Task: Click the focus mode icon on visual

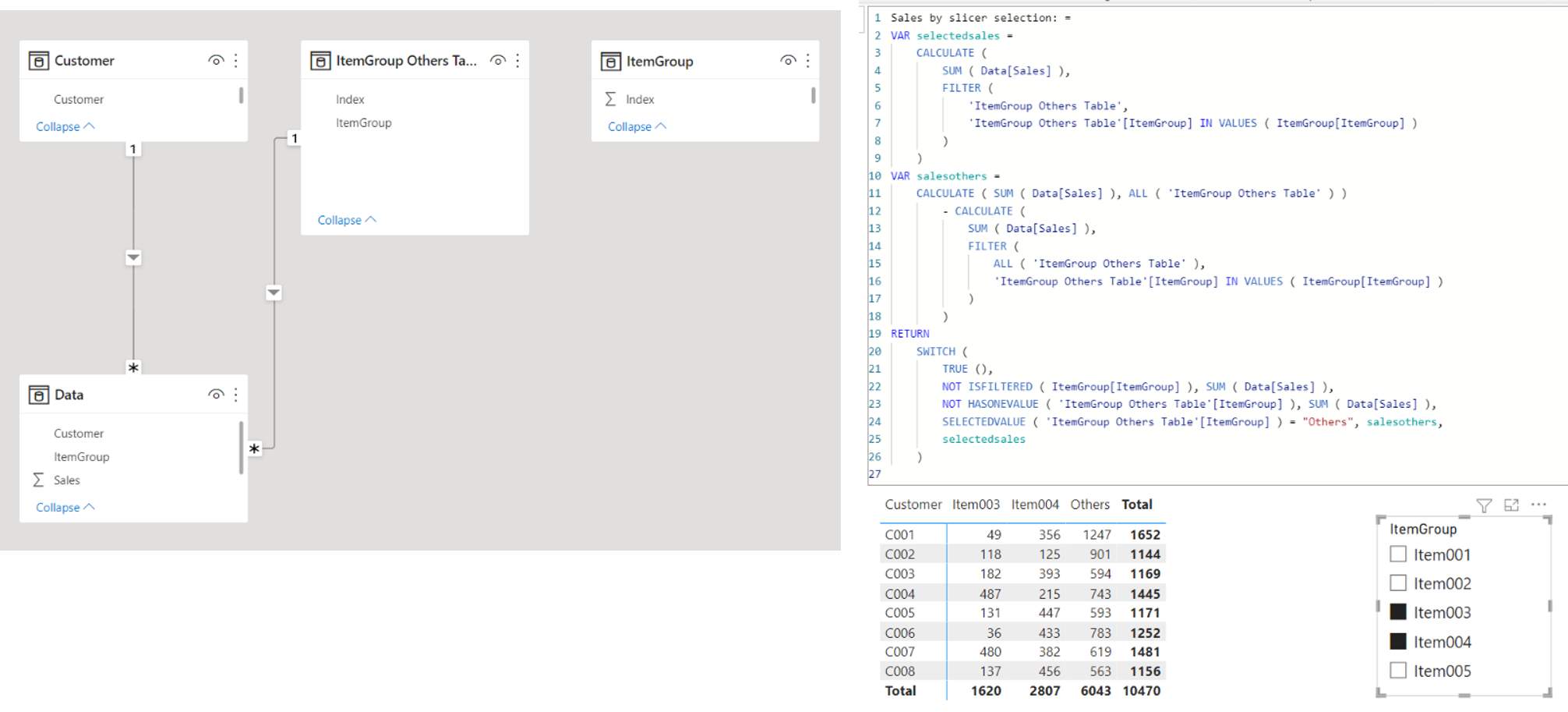Action: pos(1511,505)
